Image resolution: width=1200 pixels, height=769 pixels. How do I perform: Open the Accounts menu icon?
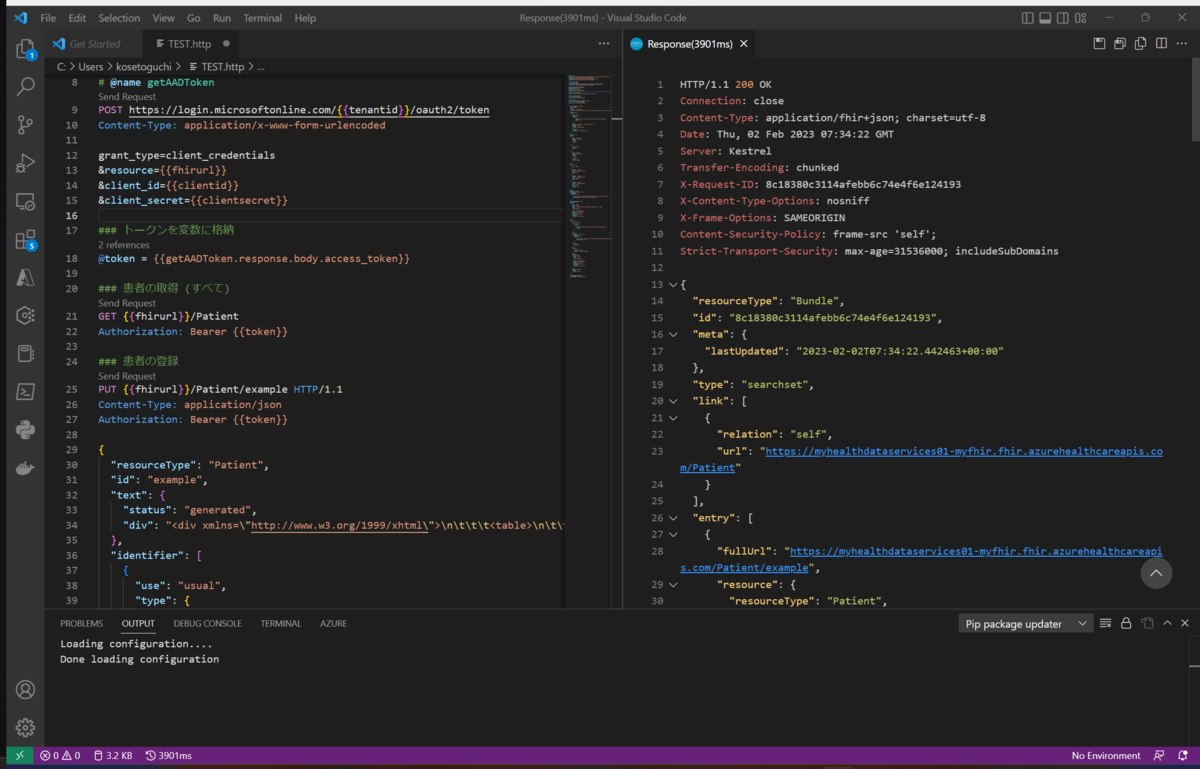[25, 690]
